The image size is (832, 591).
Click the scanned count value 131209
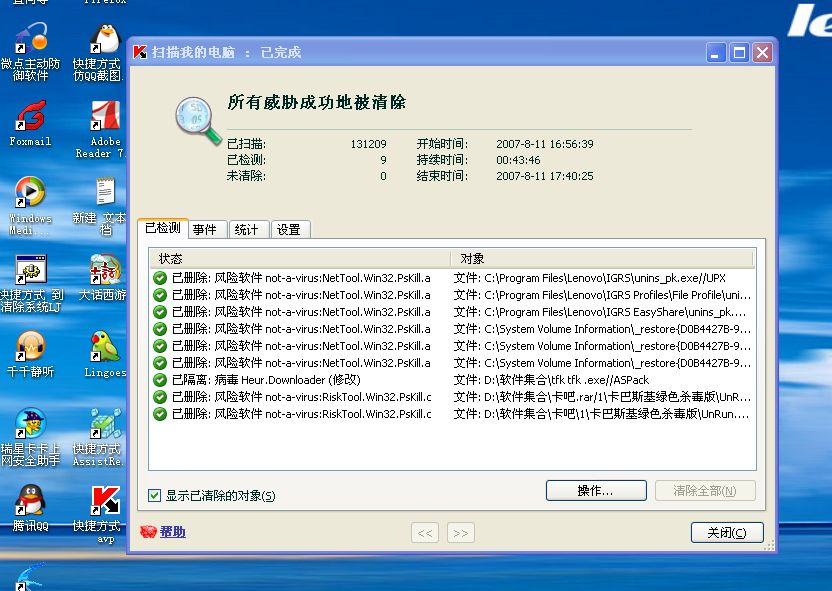coord(368,144)
